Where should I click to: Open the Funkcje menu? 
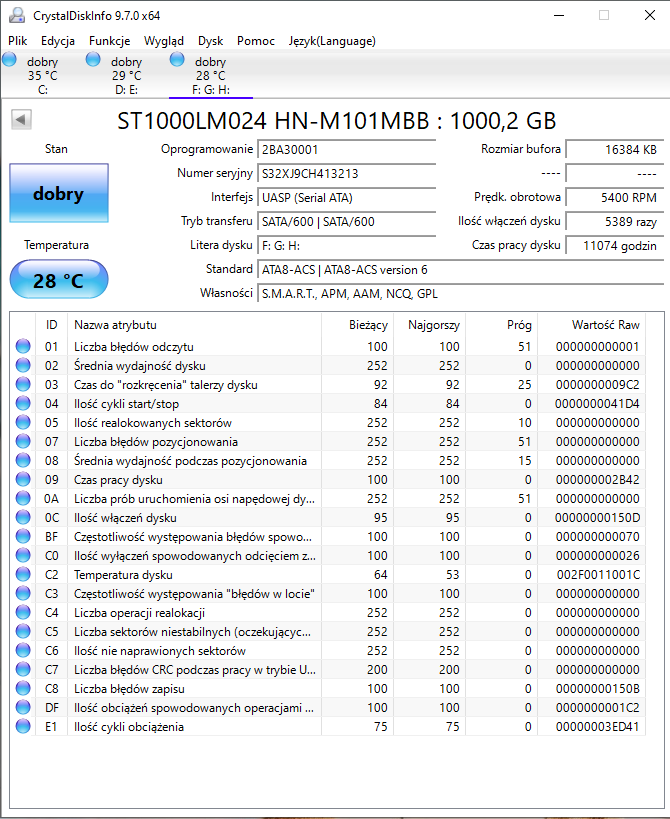[109, 41]
